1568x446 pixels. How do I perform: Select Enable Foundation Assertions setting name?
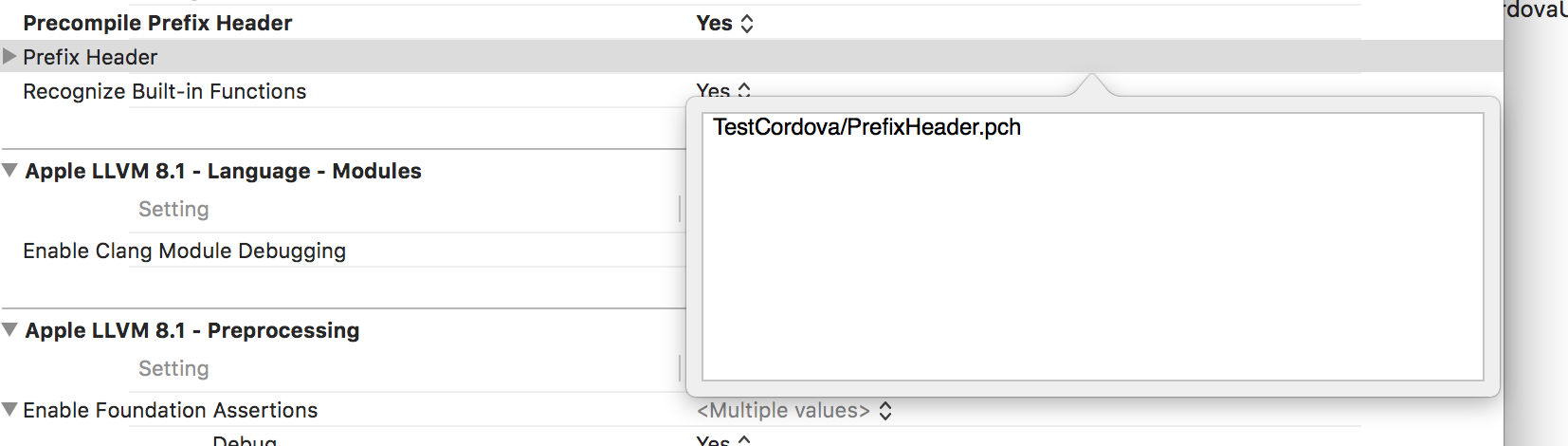coord(171,410)
